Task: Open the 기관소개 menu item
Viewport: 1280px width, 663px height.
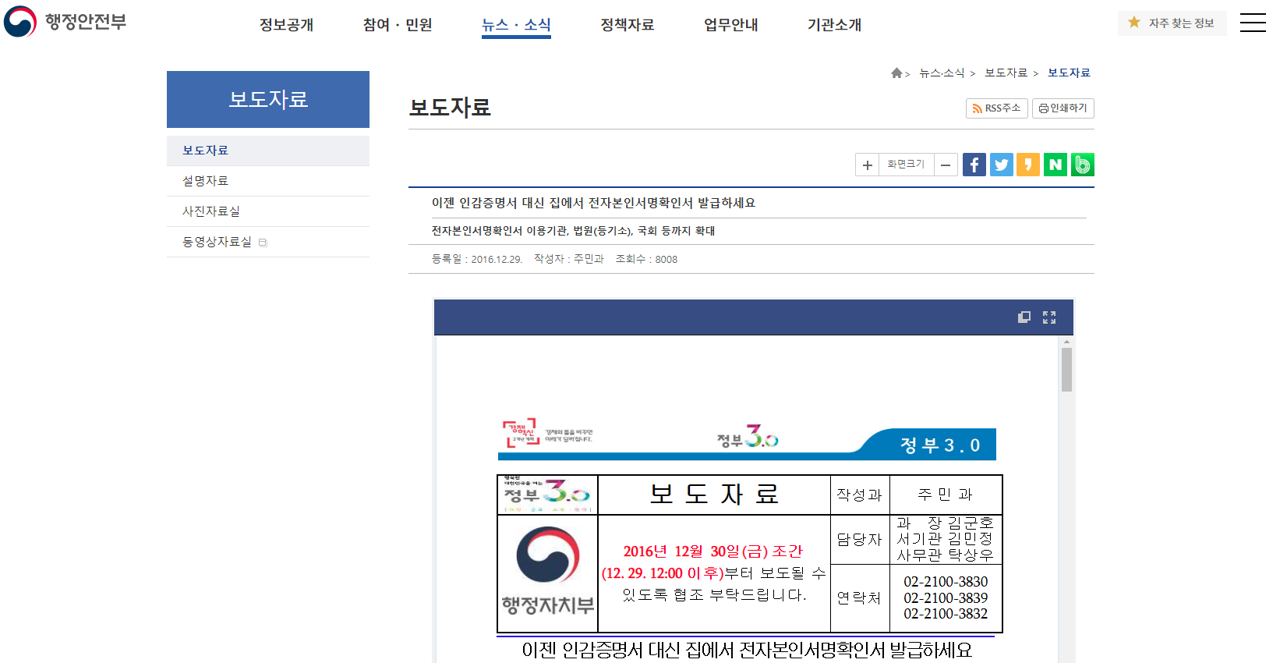Action: [x=835, y=25]
